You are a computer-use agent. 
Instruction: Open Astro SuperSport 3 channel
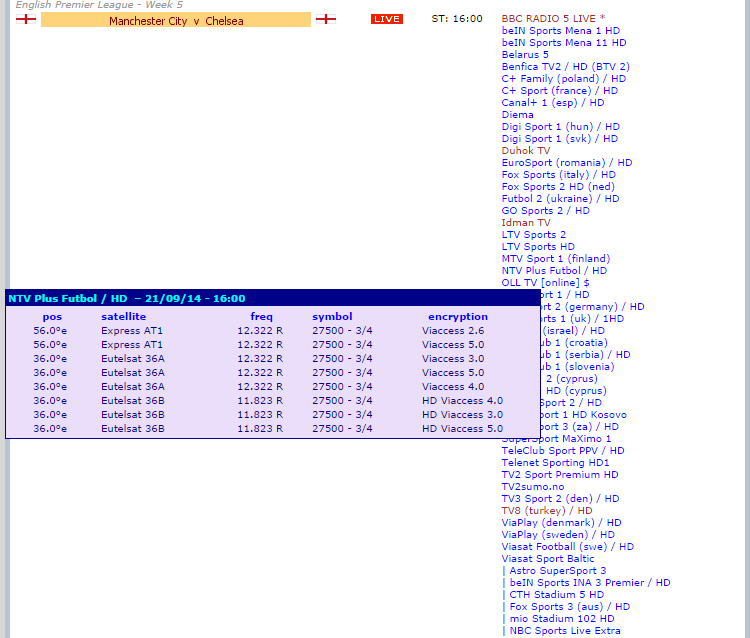pos(558,570)
